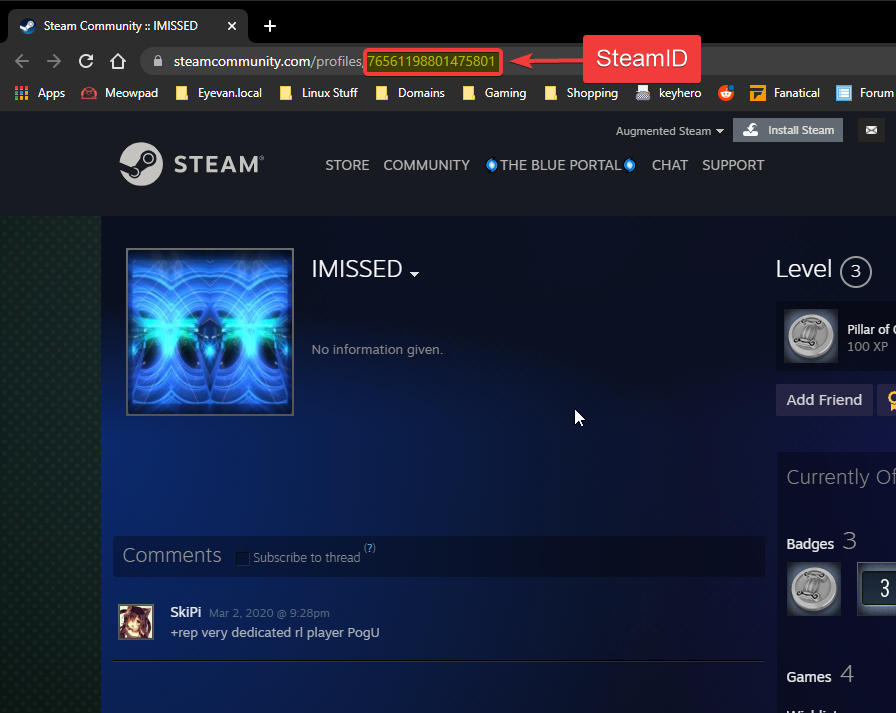Open the keyhero bookmark

(669, 93)
